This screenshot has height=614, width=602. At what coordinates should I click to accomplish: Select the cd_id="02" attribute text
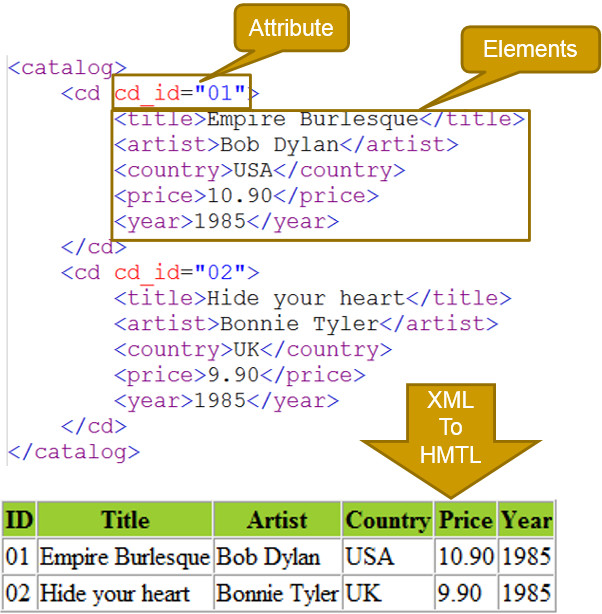[x=180, y=273]
